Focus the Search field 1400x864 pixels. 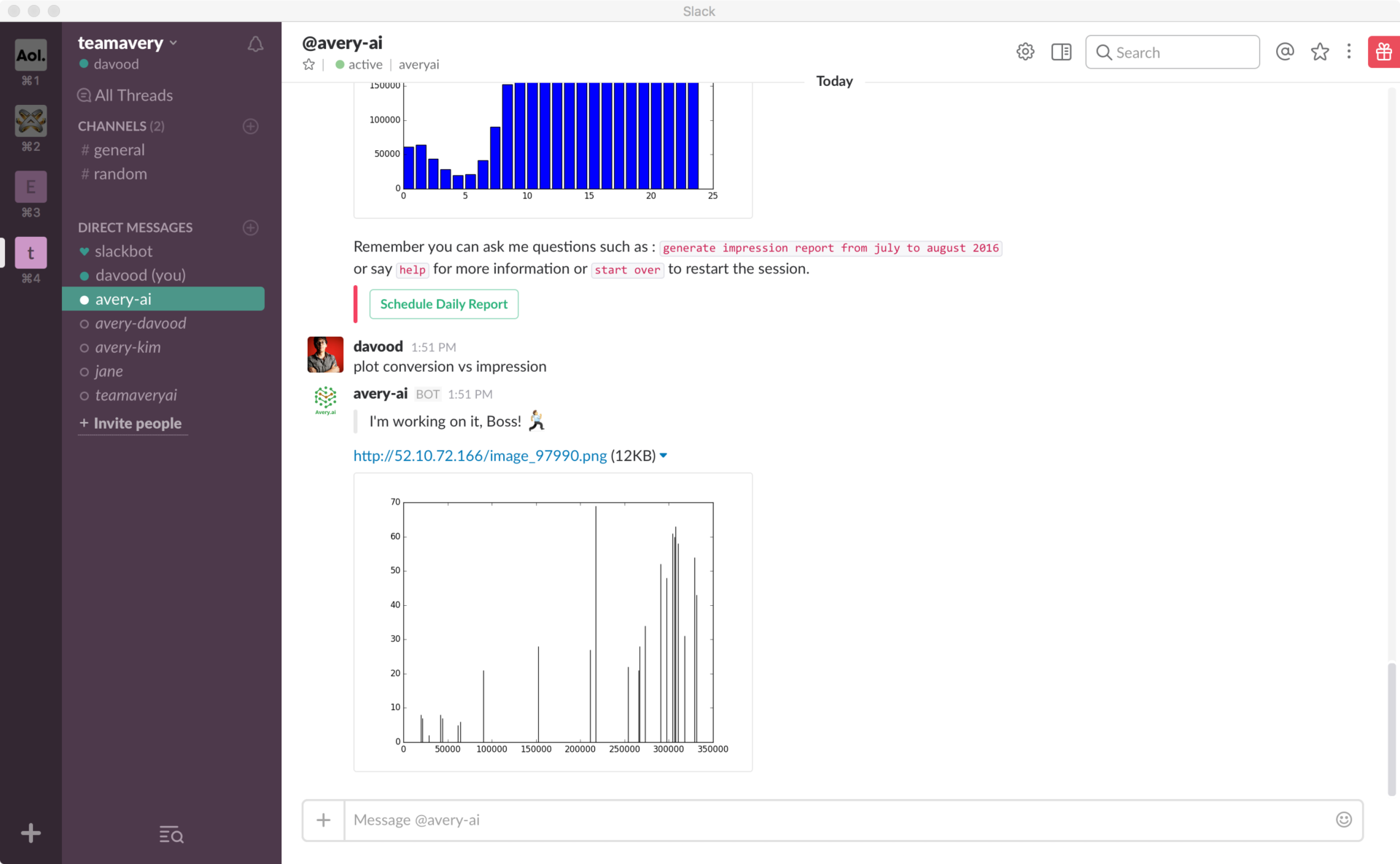[1172, 52]
